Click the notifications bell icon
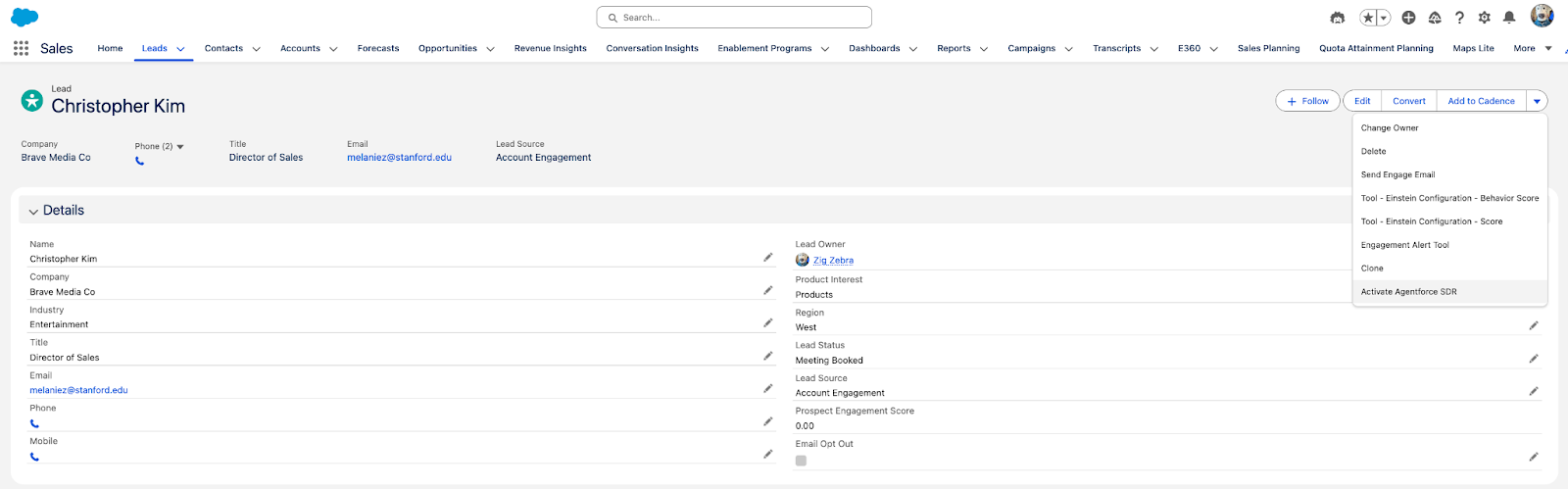 pyautogui.click(x=1509, y=18)
